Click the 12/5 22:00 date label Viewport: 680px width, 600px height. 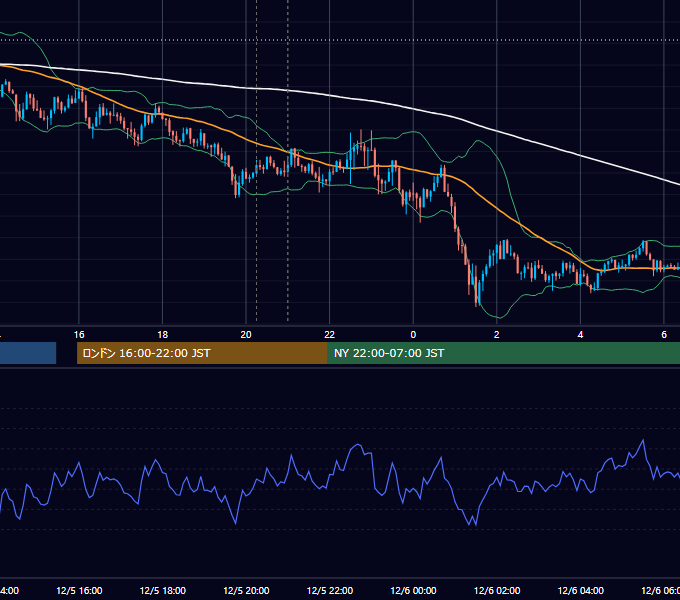(x=330, y=590)
